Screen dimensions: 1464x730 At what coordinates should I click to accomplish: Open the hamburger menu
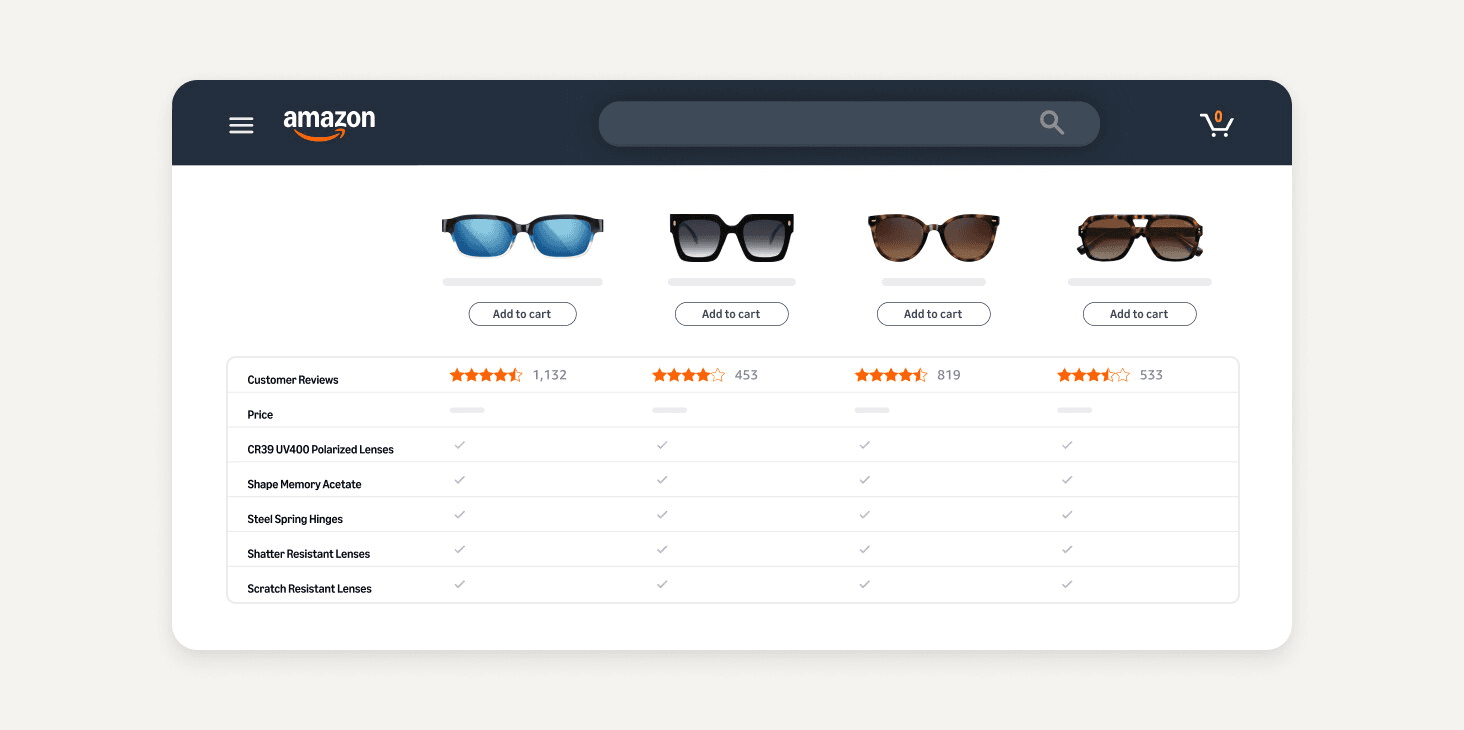click(241, 125)
